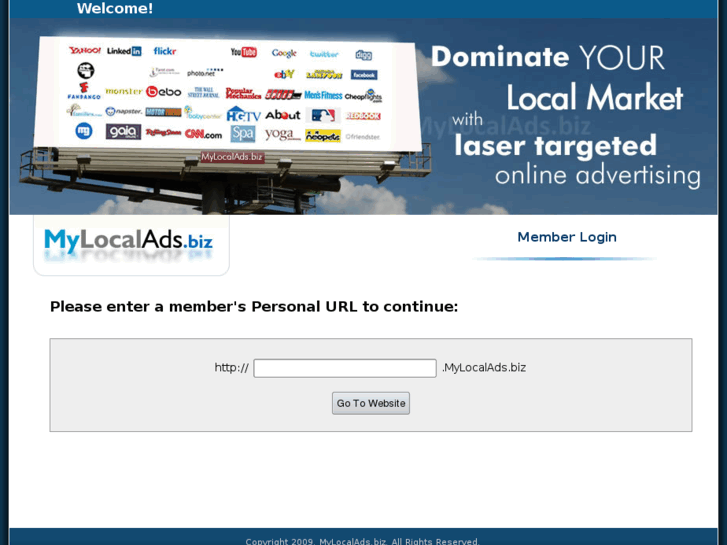This screenshot has height=545, width=727.
Task: Click the 'Please enter a member's Personal URL' heading
Action: point(254,307)
